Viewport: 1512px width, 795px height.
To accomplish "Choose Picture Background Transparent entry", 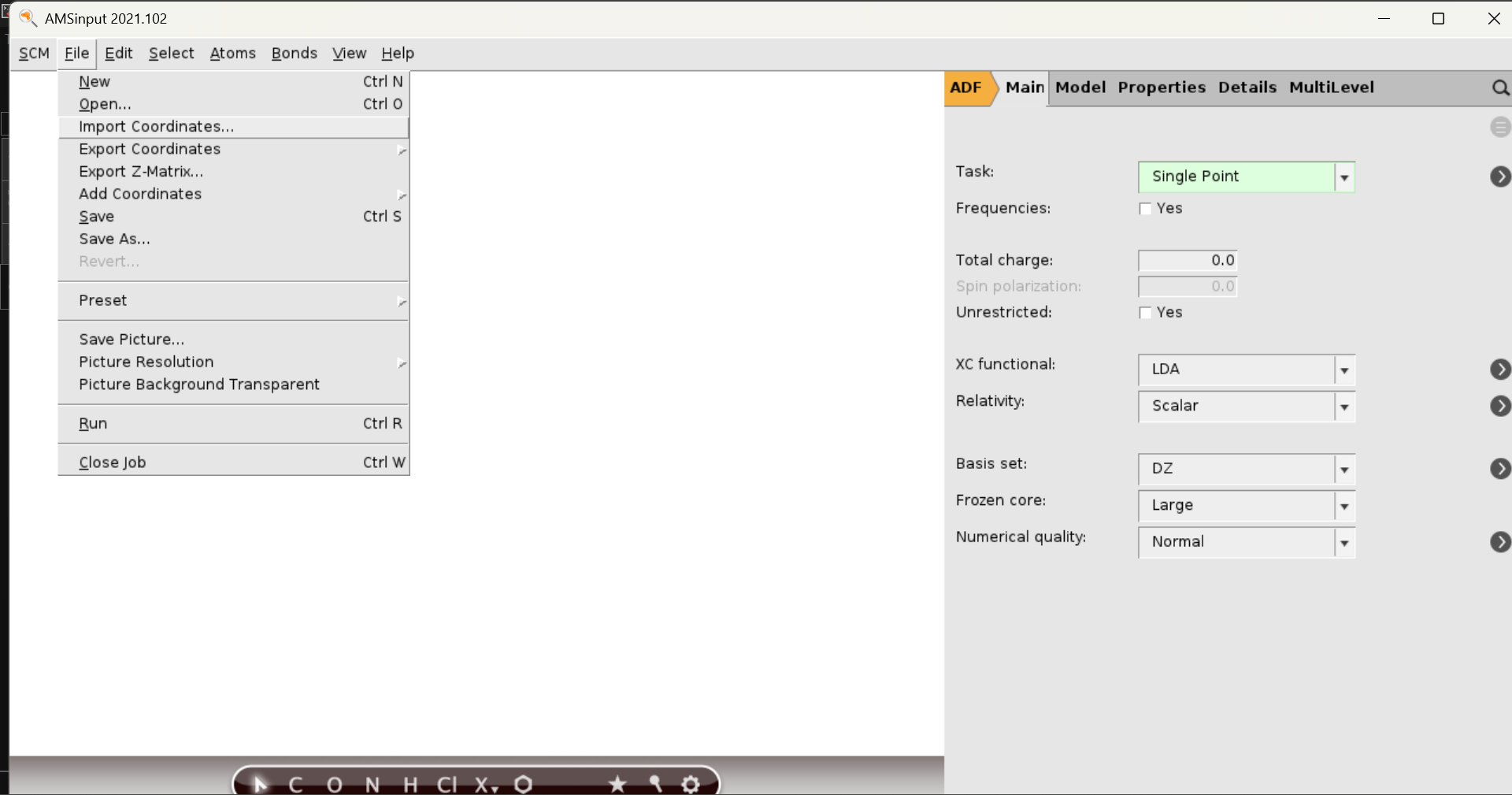I will pos(234,384).
